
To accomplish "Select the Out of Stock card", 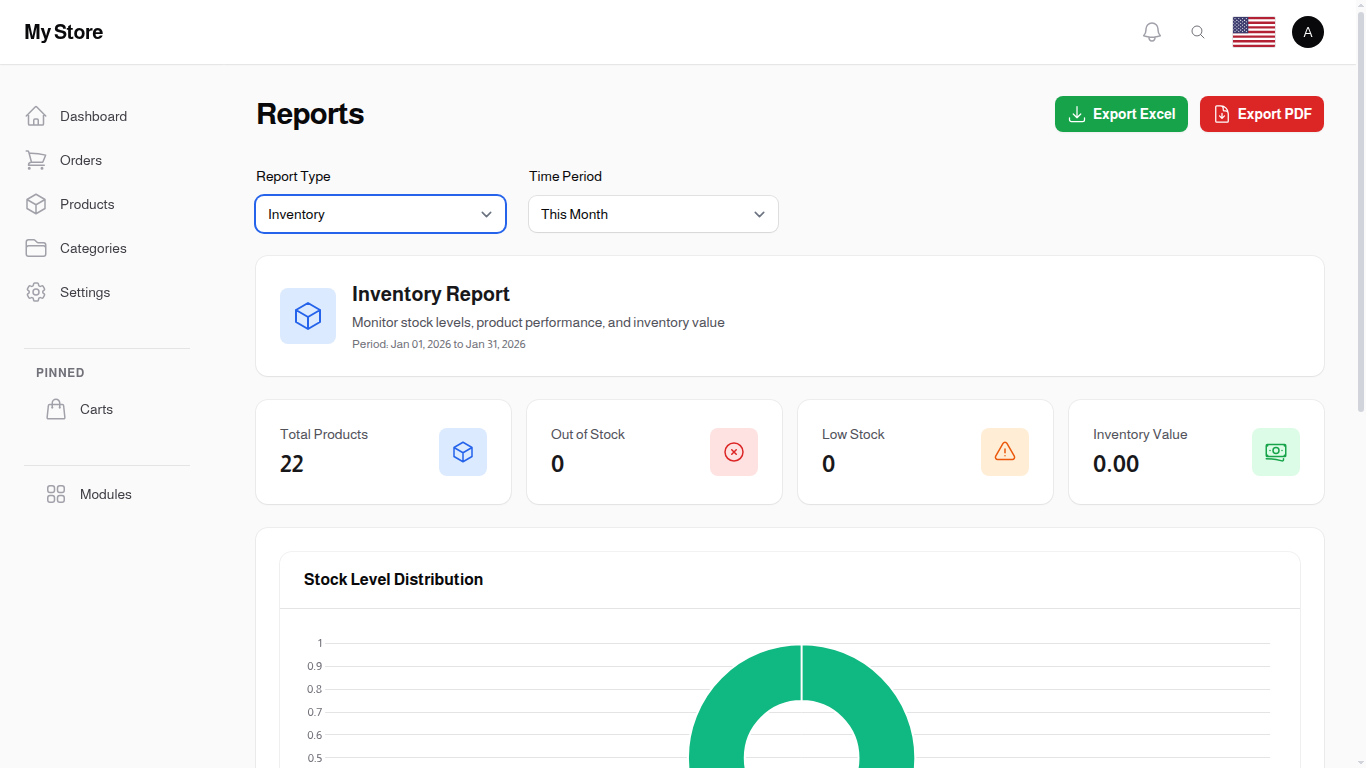I will click(653, 452).
